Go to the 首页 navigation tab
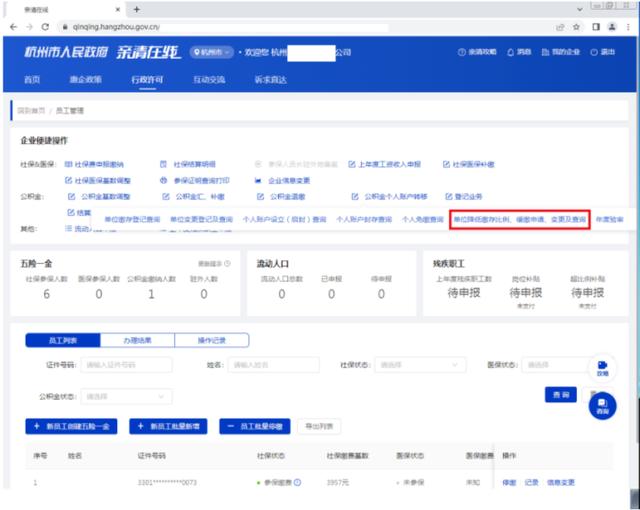The width and height of the screenshot is (640, 510). point(32,80)
